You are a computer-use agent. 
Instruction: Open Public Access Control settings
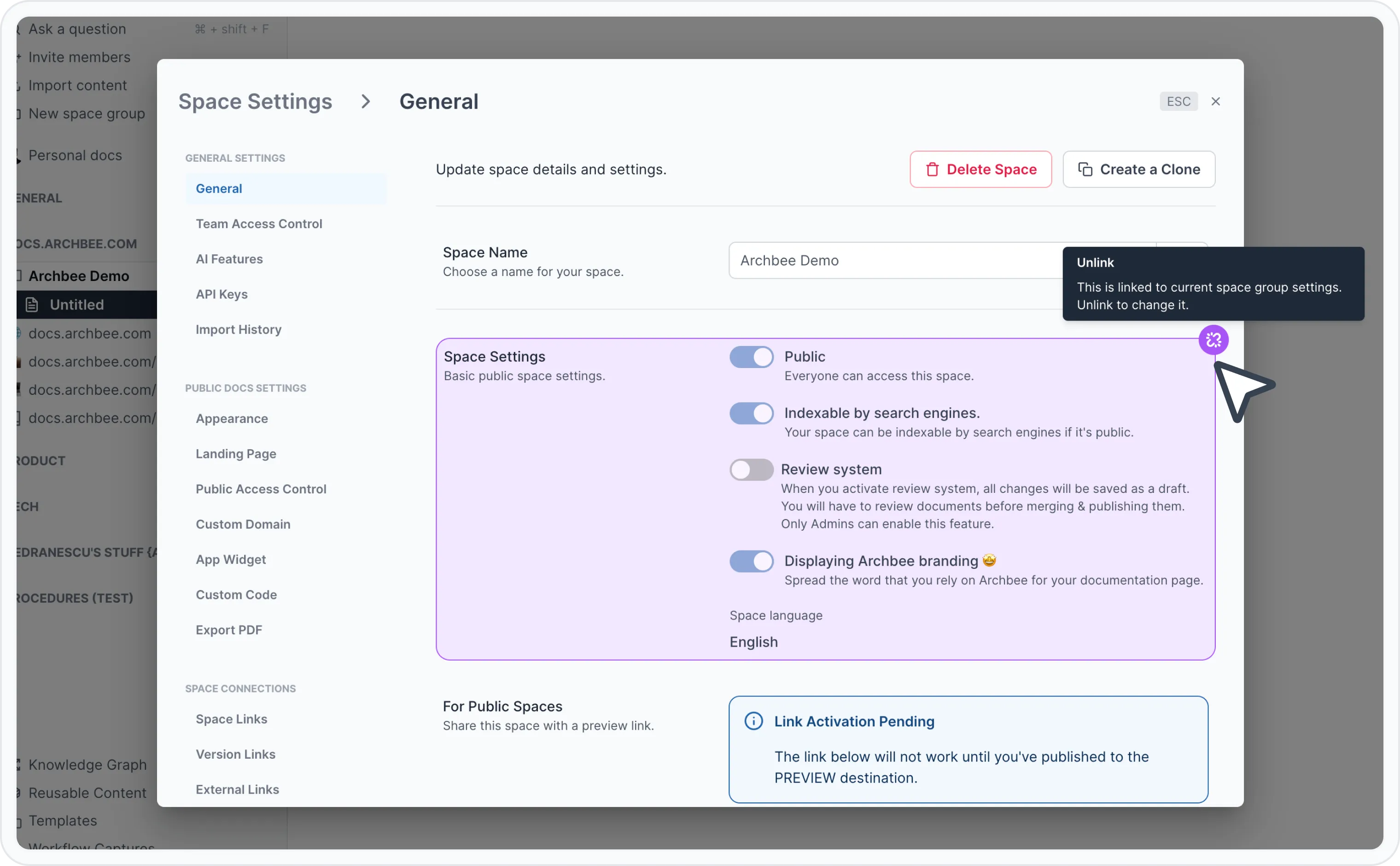pyautogui.click(x=261, y=489)
